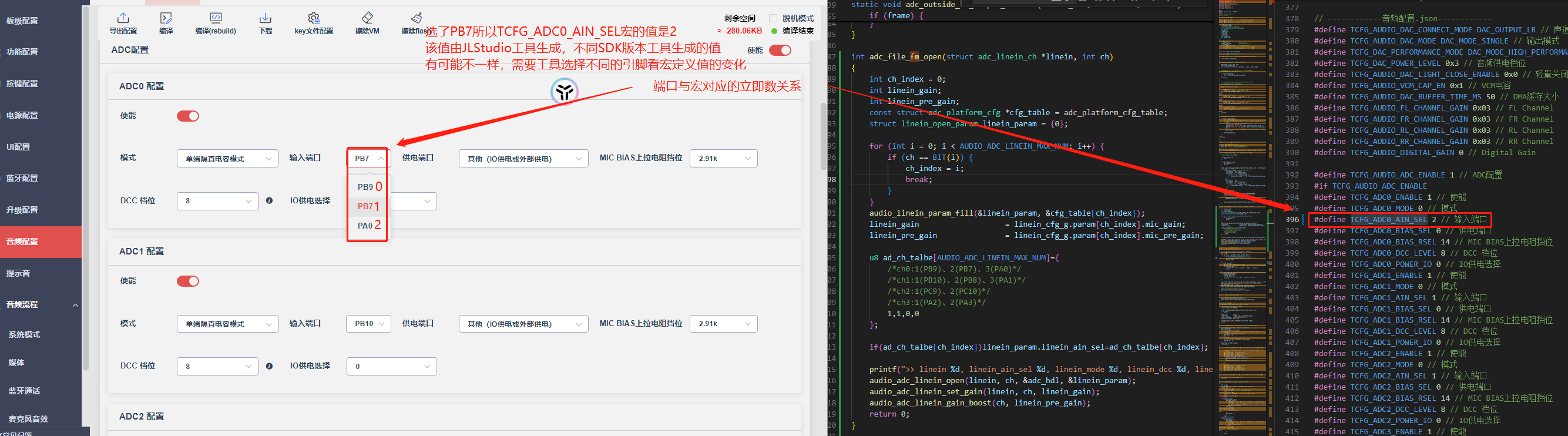
Task: Click the 导出配置 export icon
Action: (x=123, y=18)
